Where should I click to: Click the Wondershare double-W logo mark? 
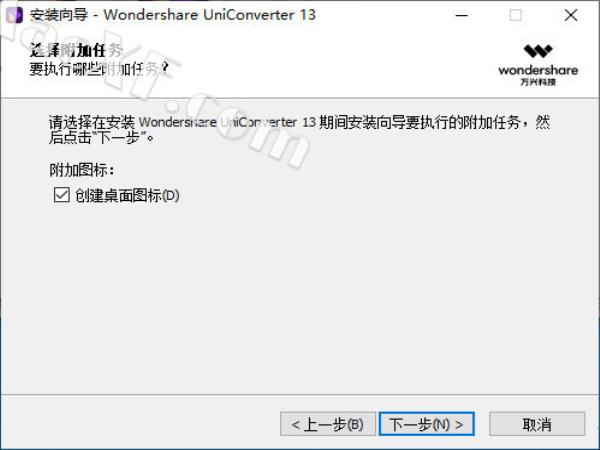(x=538, y=51)
